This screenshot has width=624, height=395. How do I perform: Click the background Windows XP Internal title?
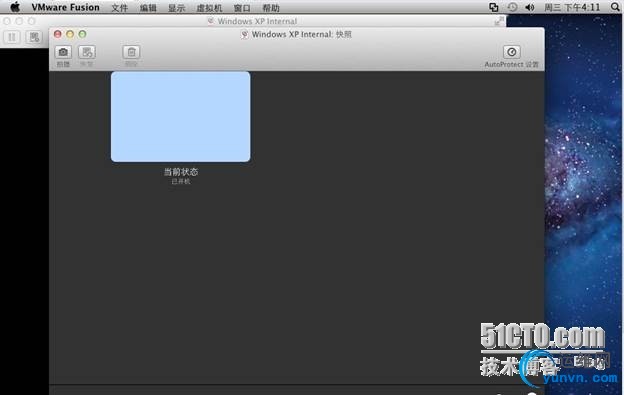click(x=257, y=21)
